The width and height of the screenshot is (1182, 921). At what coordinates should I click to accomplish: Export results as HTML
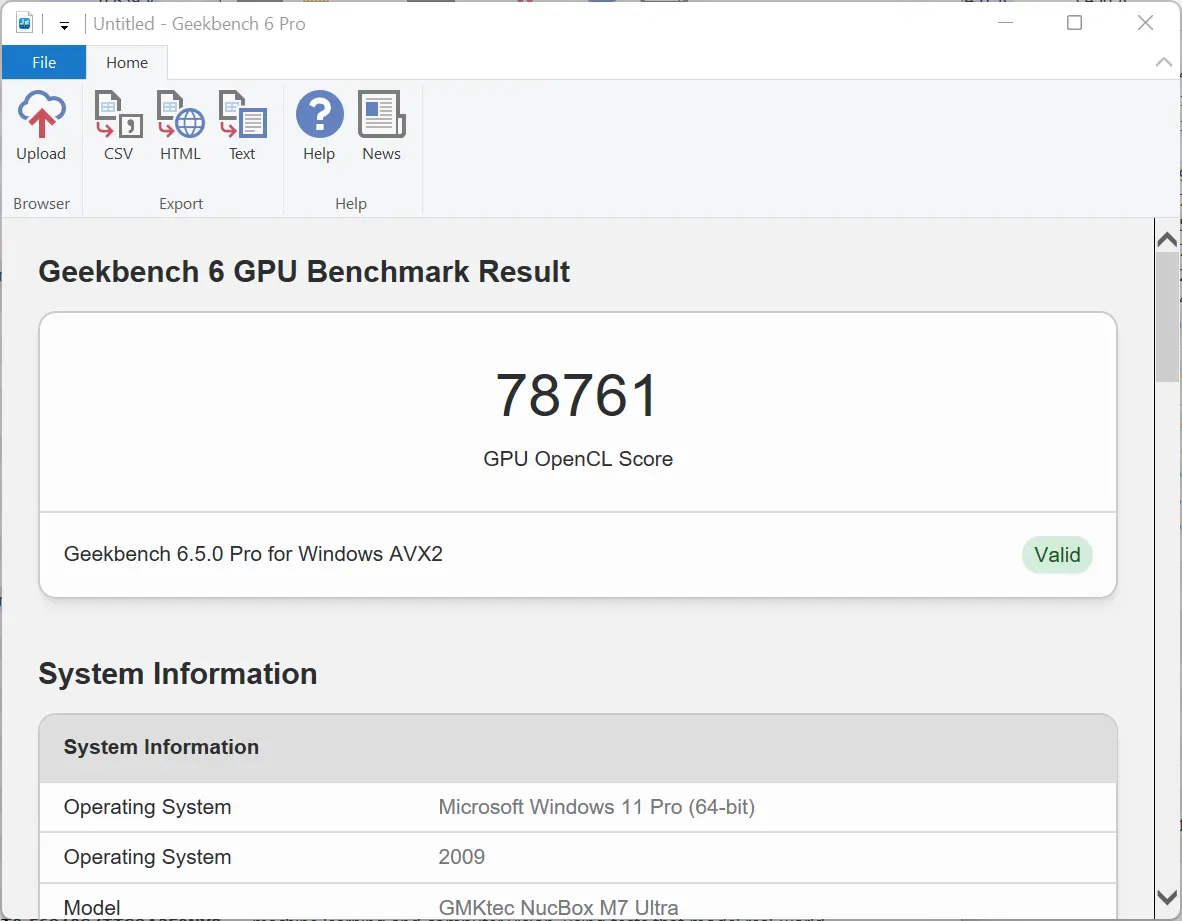[180, 117]
